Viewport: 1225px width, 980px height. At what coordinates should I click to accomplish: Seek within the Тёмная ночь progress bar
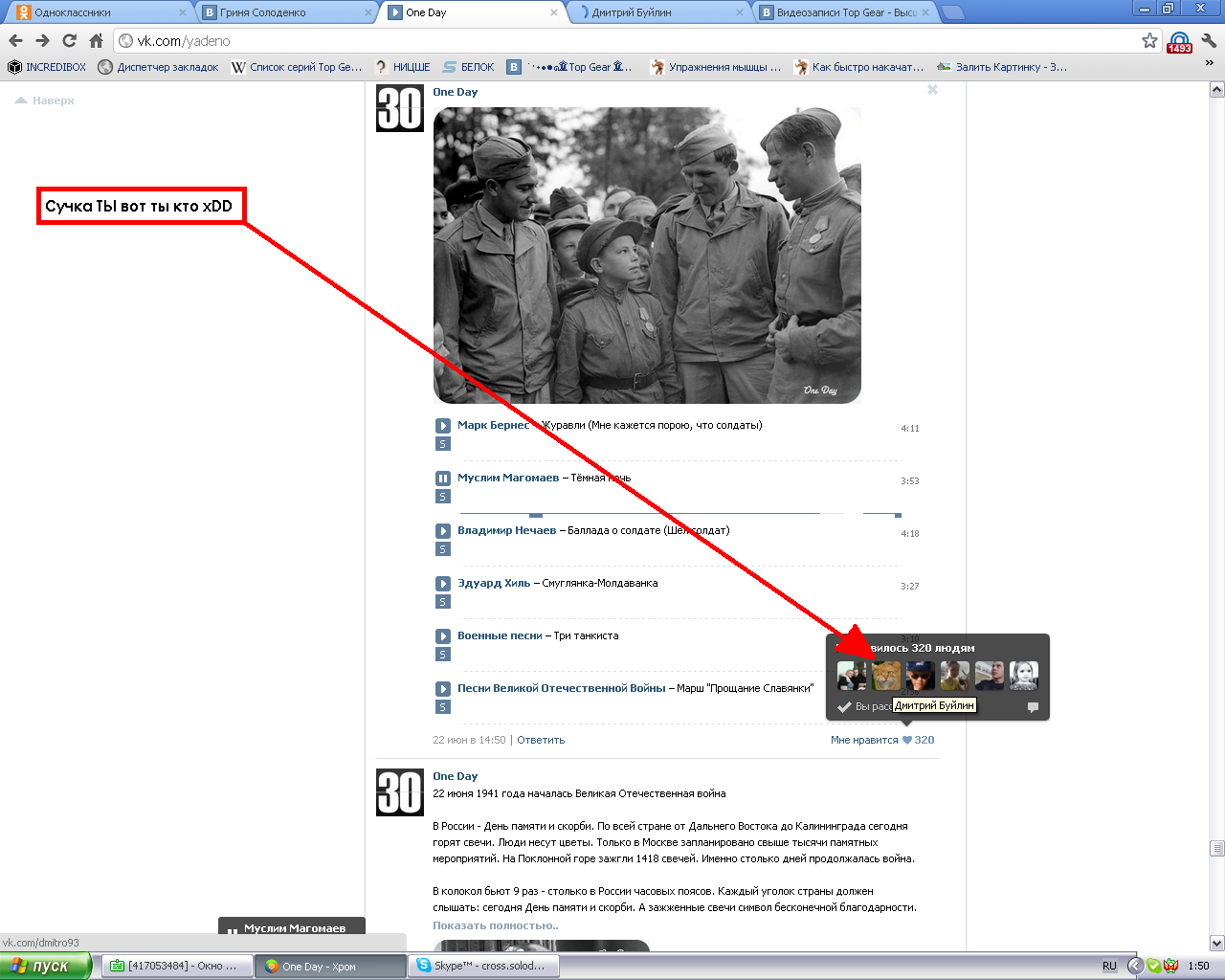(x=652, y=514)
